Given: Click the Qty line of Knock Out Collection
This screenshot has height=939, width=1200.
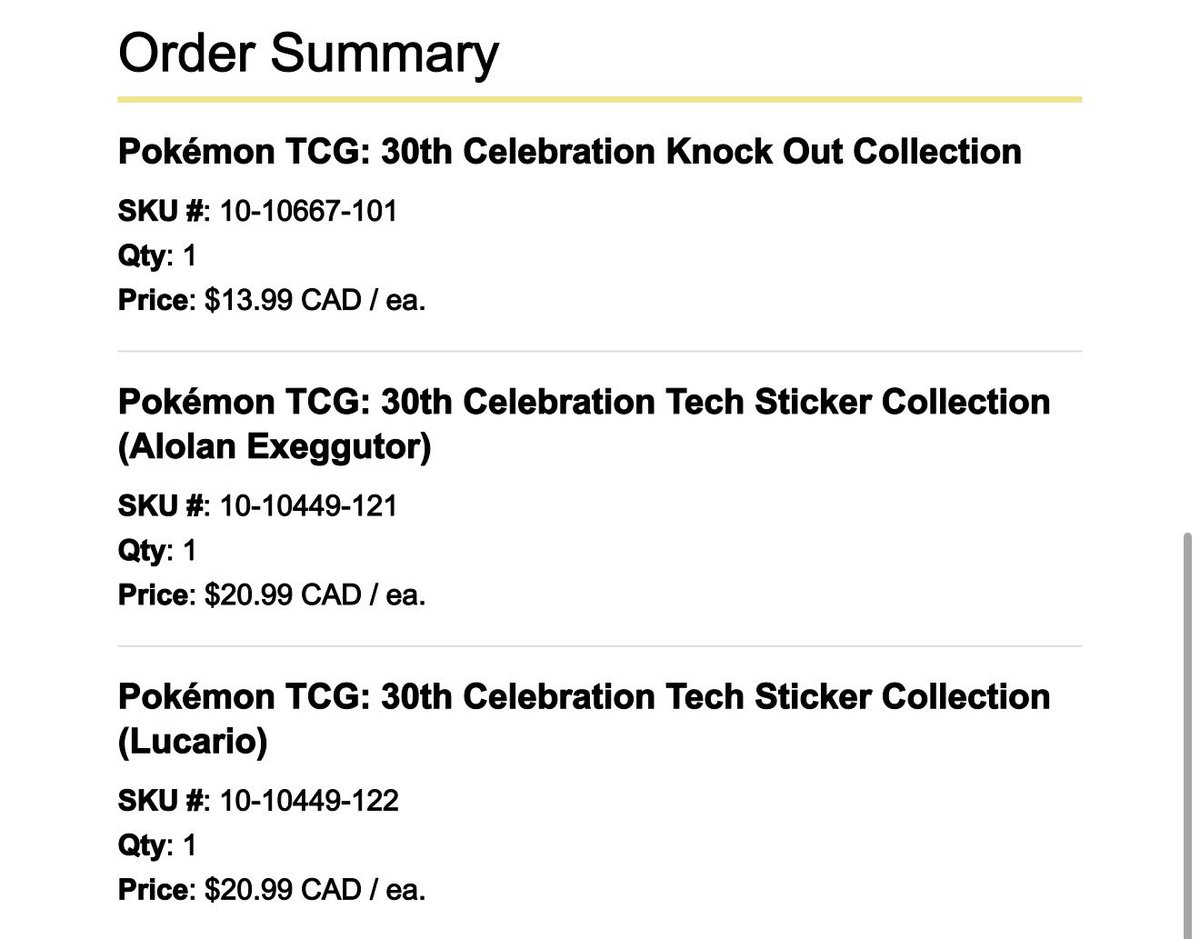Looking at the screenshot, I should 157,256.
